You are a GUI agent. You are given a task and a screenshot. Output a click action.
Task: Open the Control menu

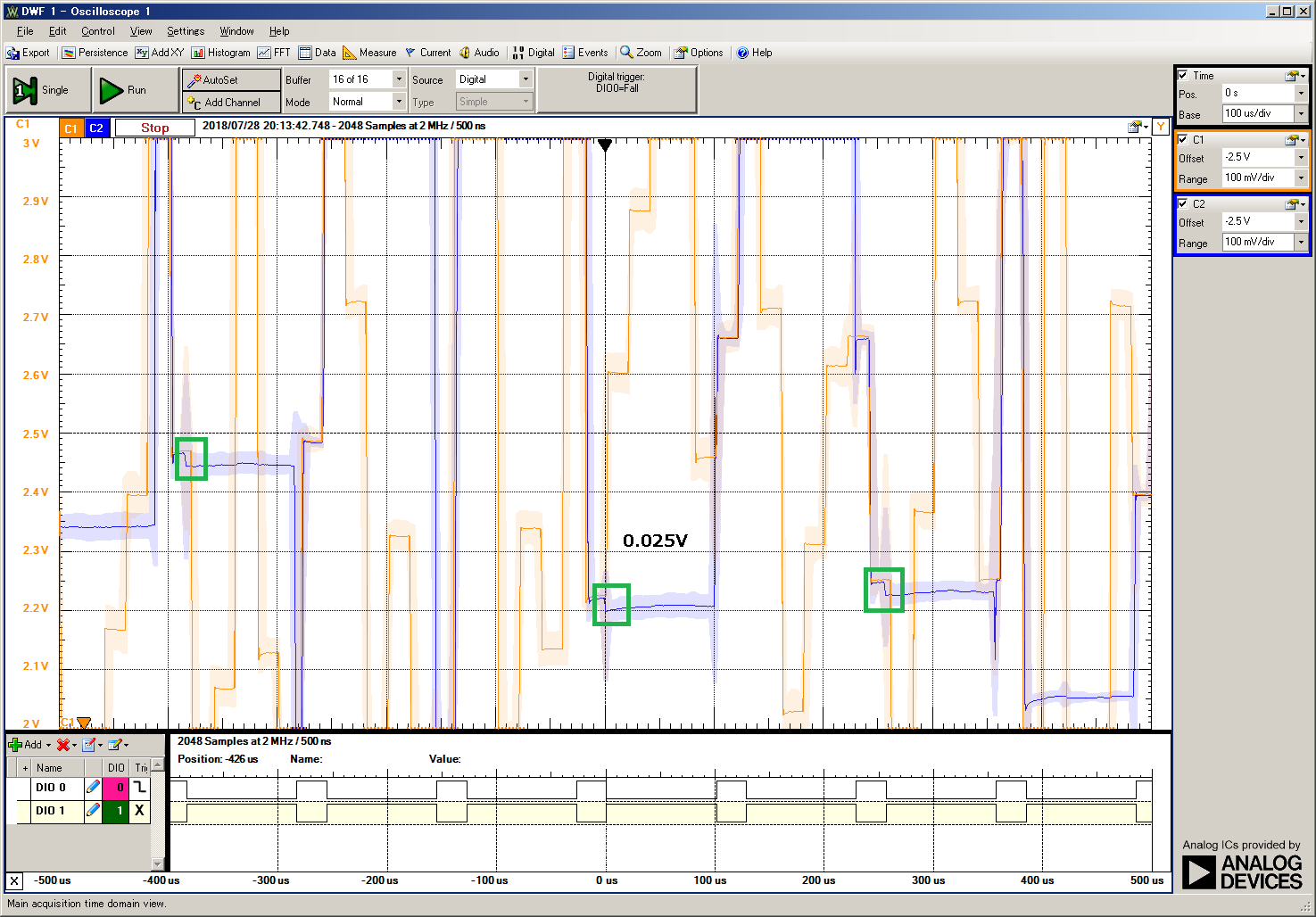point(98,31)
